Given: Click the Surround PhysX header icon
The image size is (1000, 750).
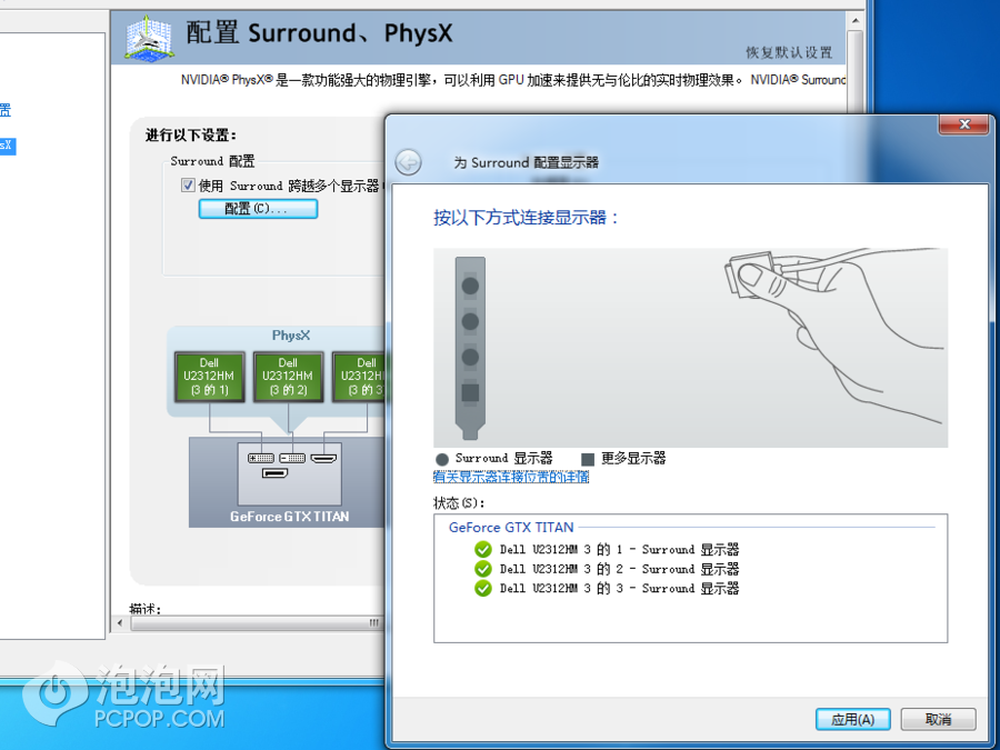Looking at the screenshot, I should (x=149, y=38).
